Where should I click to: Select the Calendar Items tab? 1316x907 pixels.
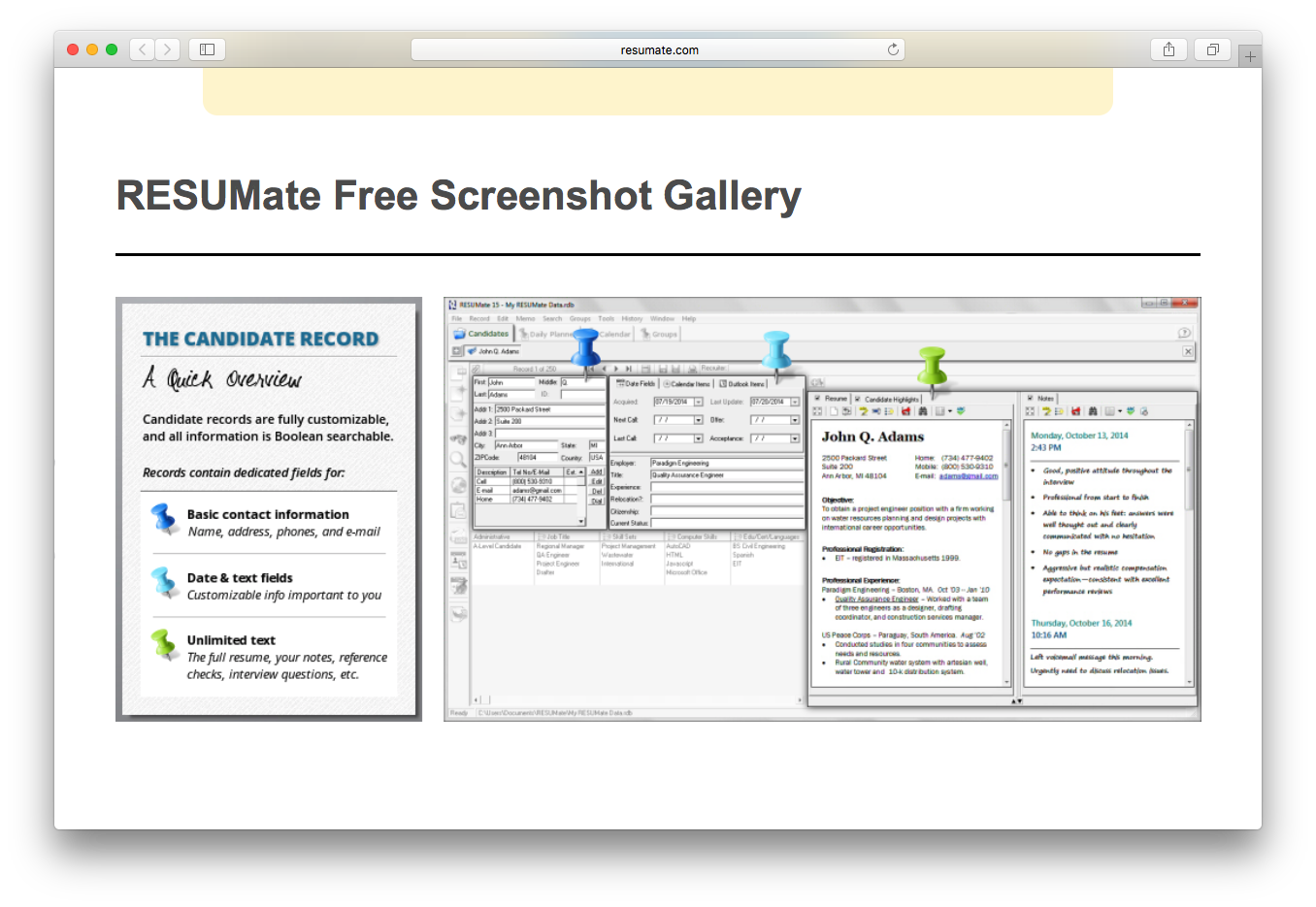687,384
